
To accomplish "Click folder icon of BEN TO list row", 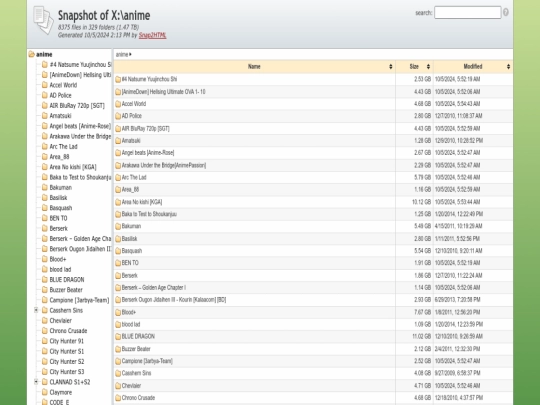I will tap(118, 263).
